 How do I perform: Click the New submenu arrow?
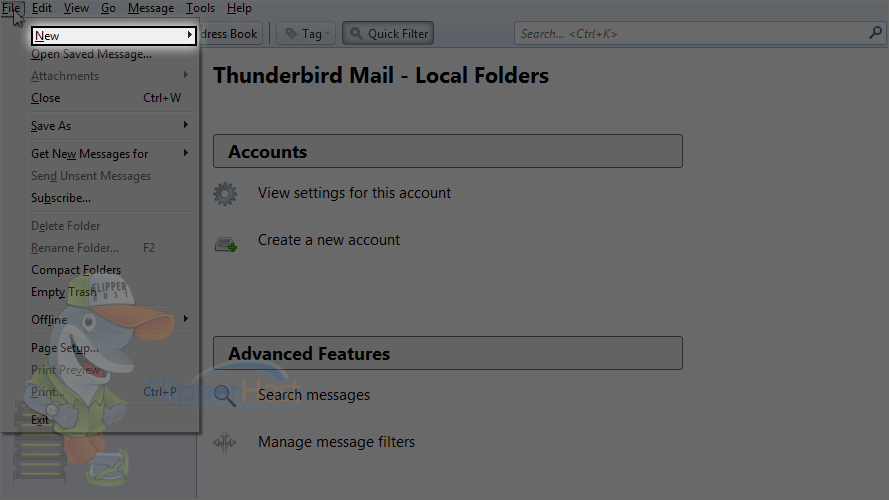[x=189, y=35]
